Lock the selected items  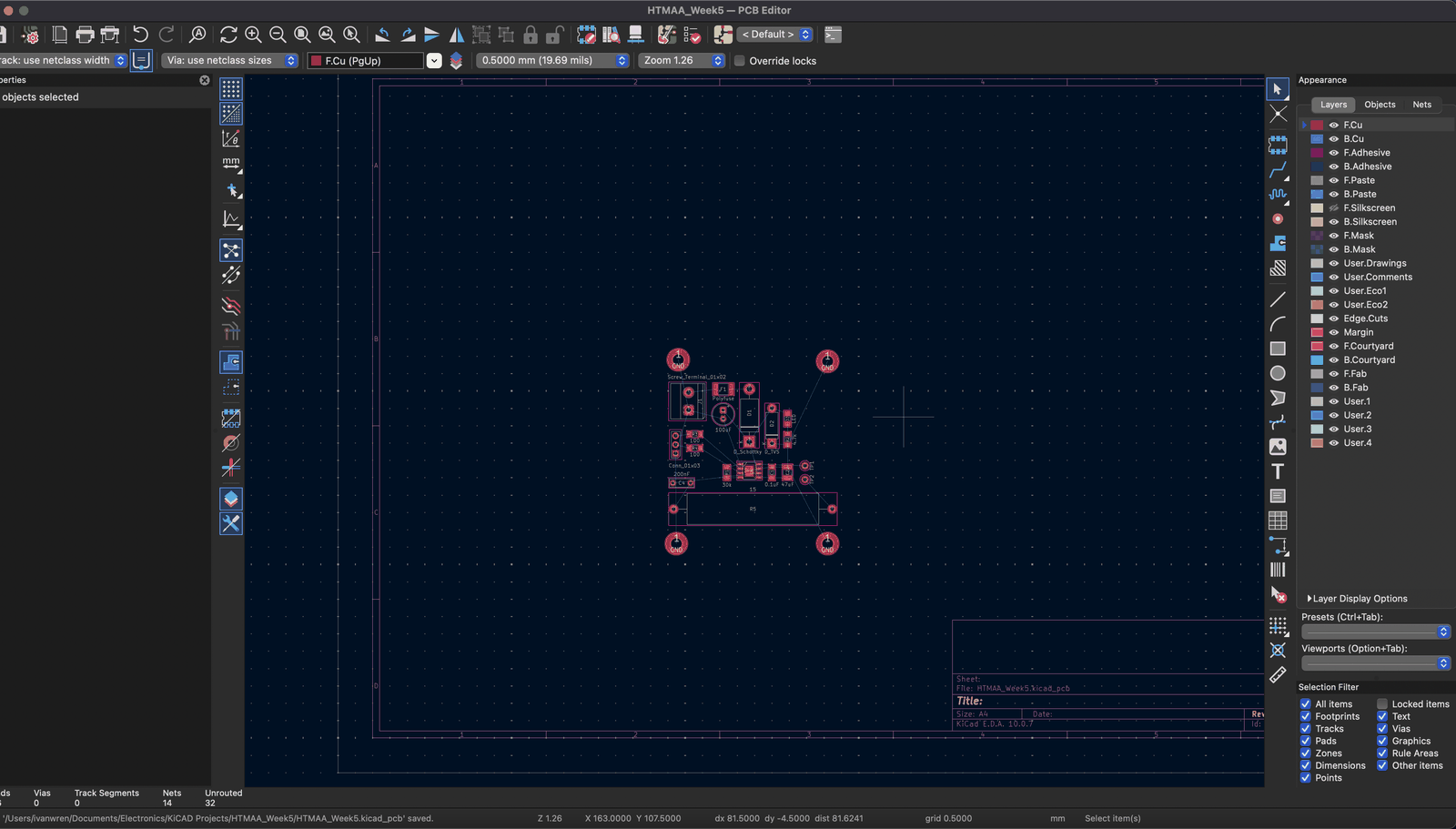[531, 35]
